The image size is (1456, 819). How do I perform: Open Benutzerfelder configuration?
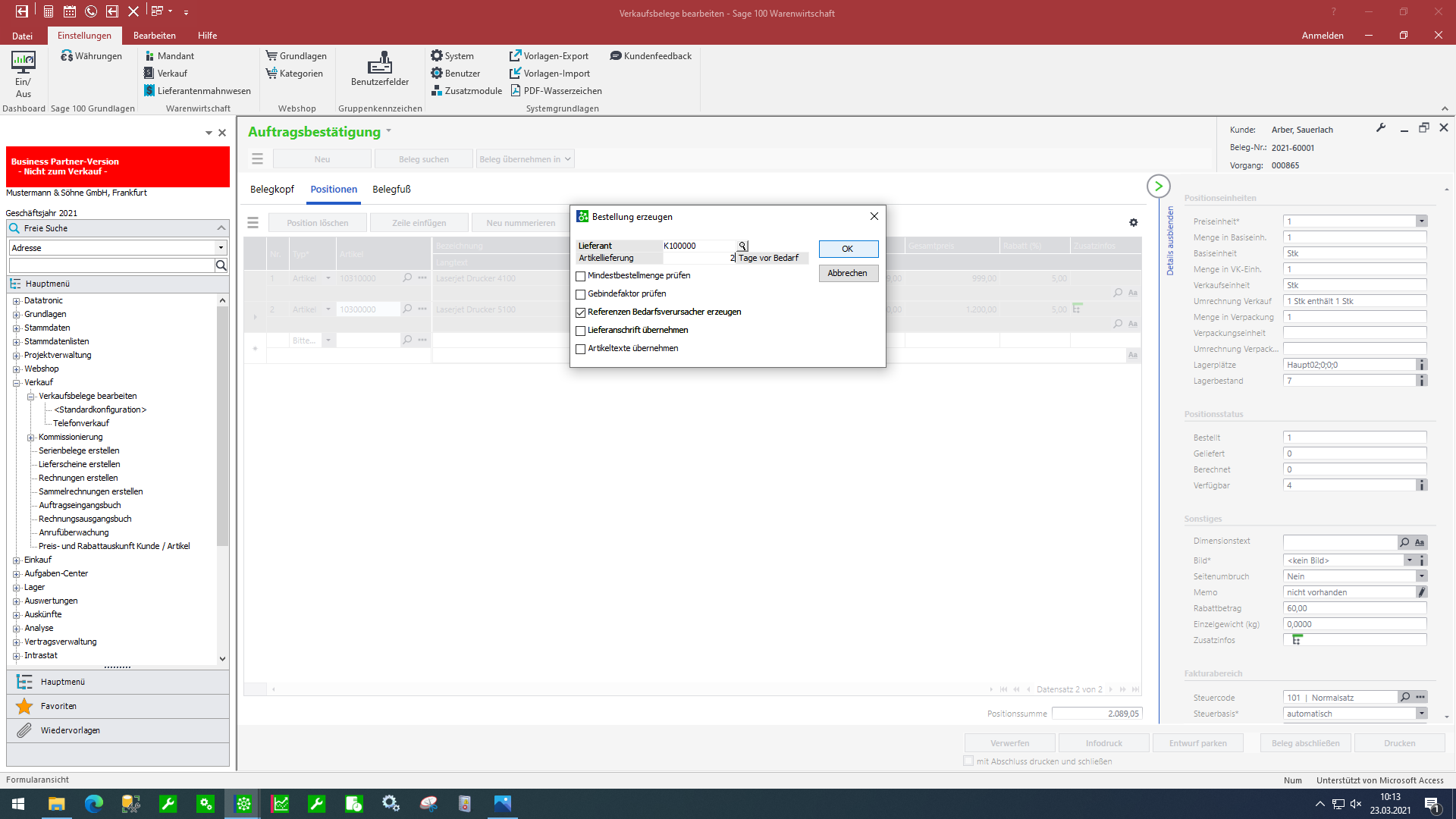[x=380, y=69]
